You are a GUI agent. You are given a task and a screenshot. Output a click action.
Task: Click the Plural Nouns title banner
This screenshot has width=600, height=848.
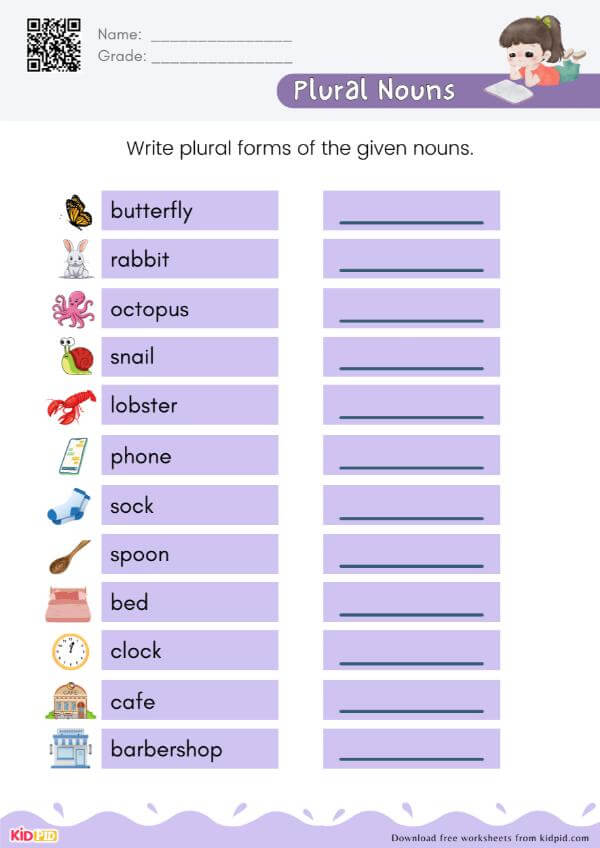[x=374, y=91]
